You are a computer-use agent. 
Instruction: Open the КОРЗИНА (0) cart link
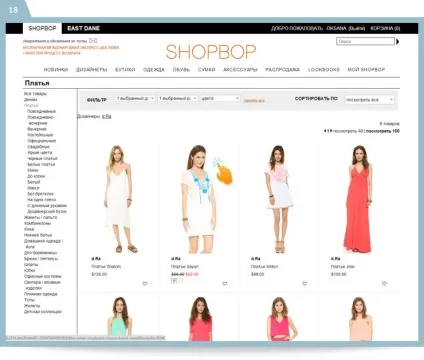tap(385, 28)
